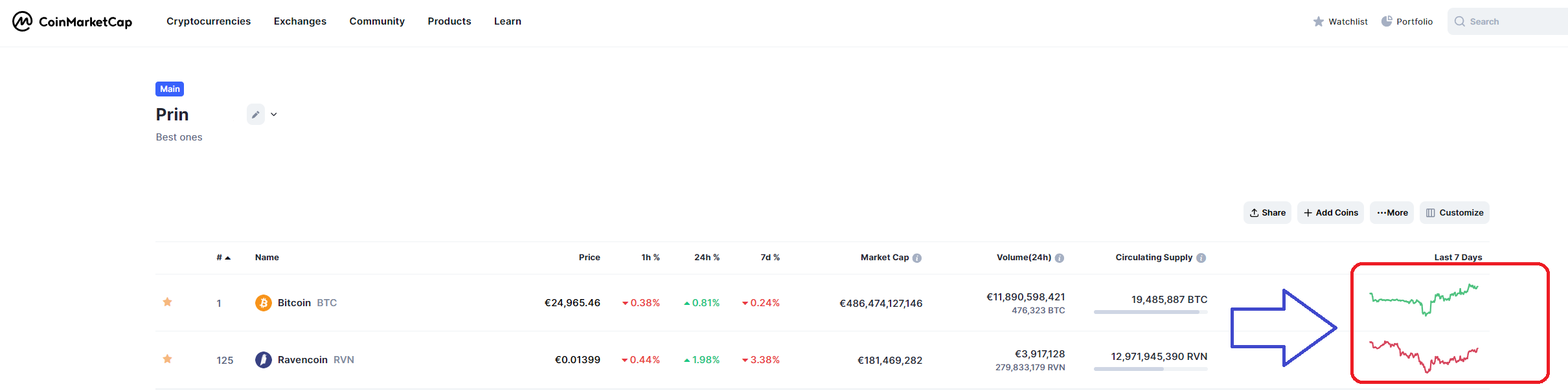Click Ravencoin circulating supply progress bar
This screenshot has height=391, width=1568.
(1151, 369)
